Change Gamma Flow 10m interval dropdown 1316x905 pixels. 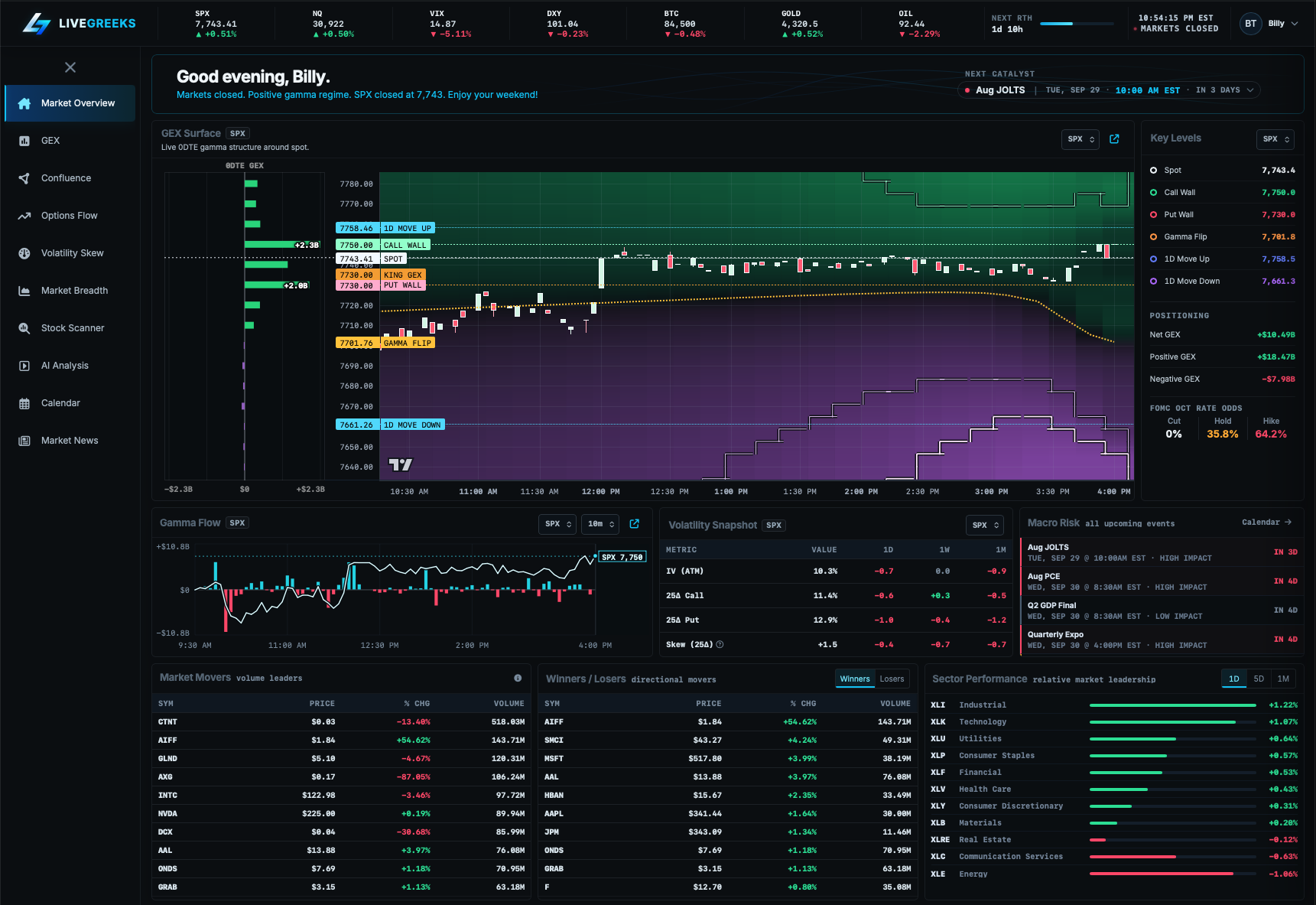click(x=600, y=524)
